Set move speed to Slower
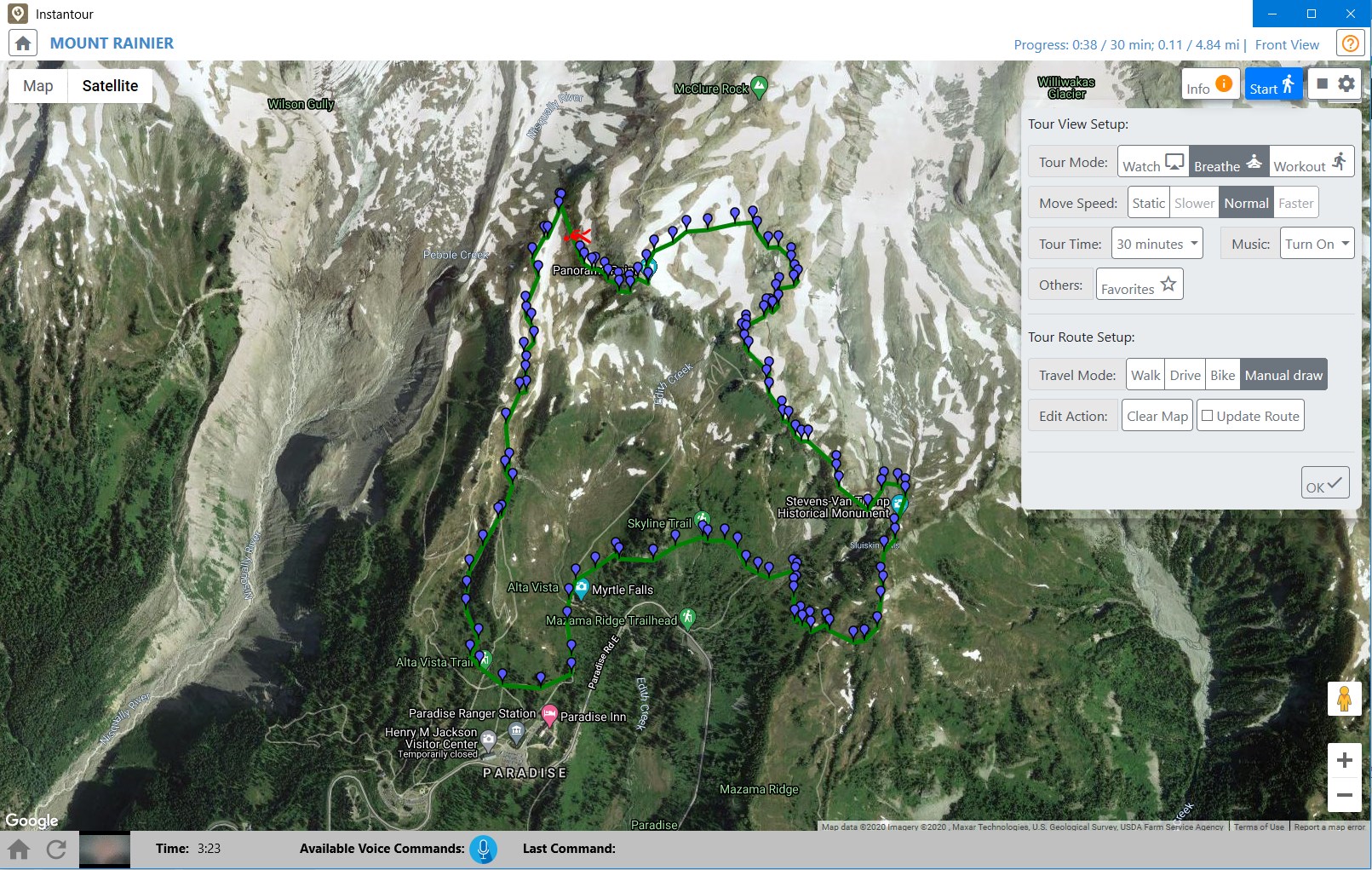The height and width of the screenshot is (870, 1372). 1194,203
